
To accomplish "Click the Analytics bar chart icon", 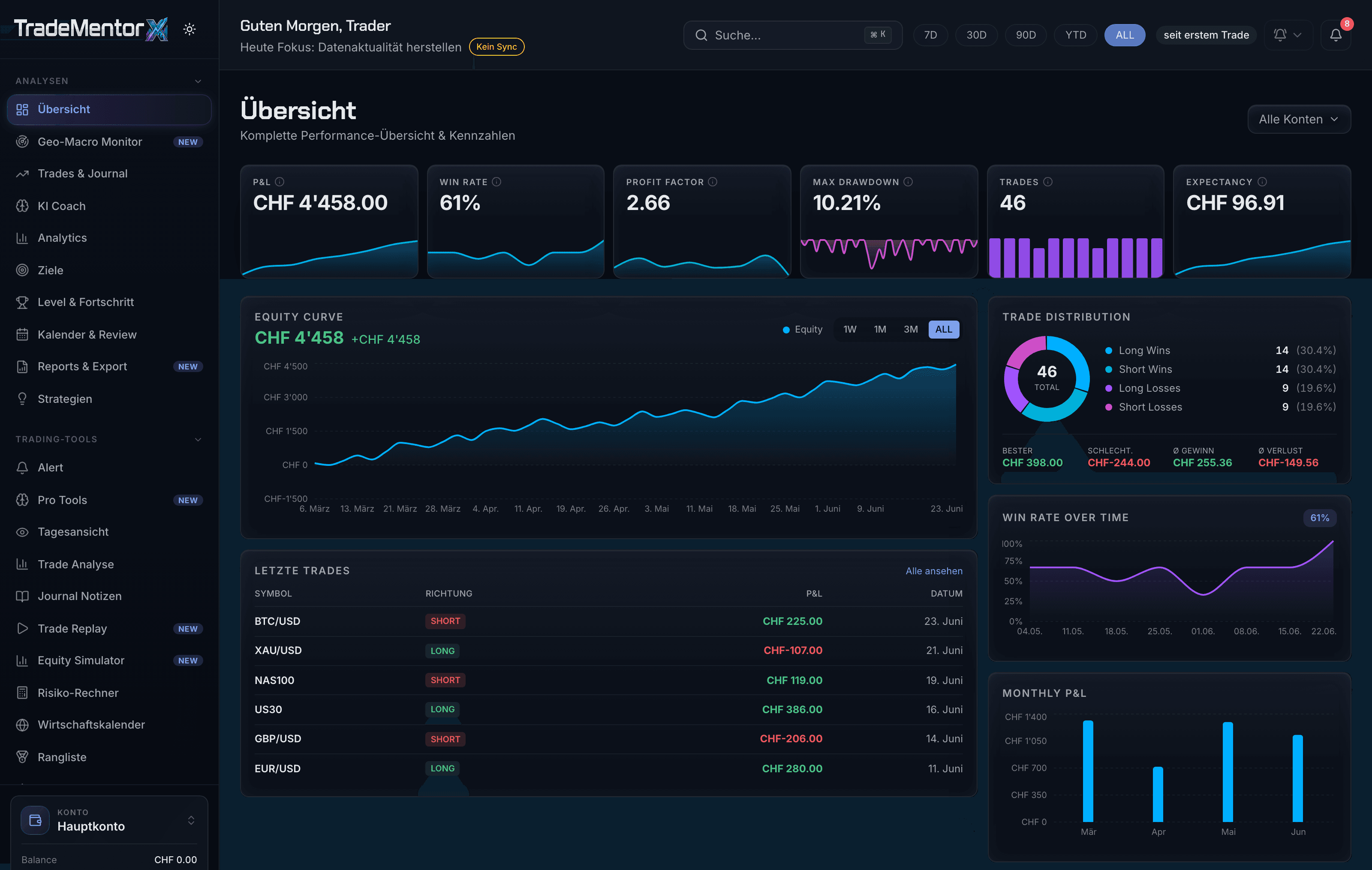I will tap(22, 238).
